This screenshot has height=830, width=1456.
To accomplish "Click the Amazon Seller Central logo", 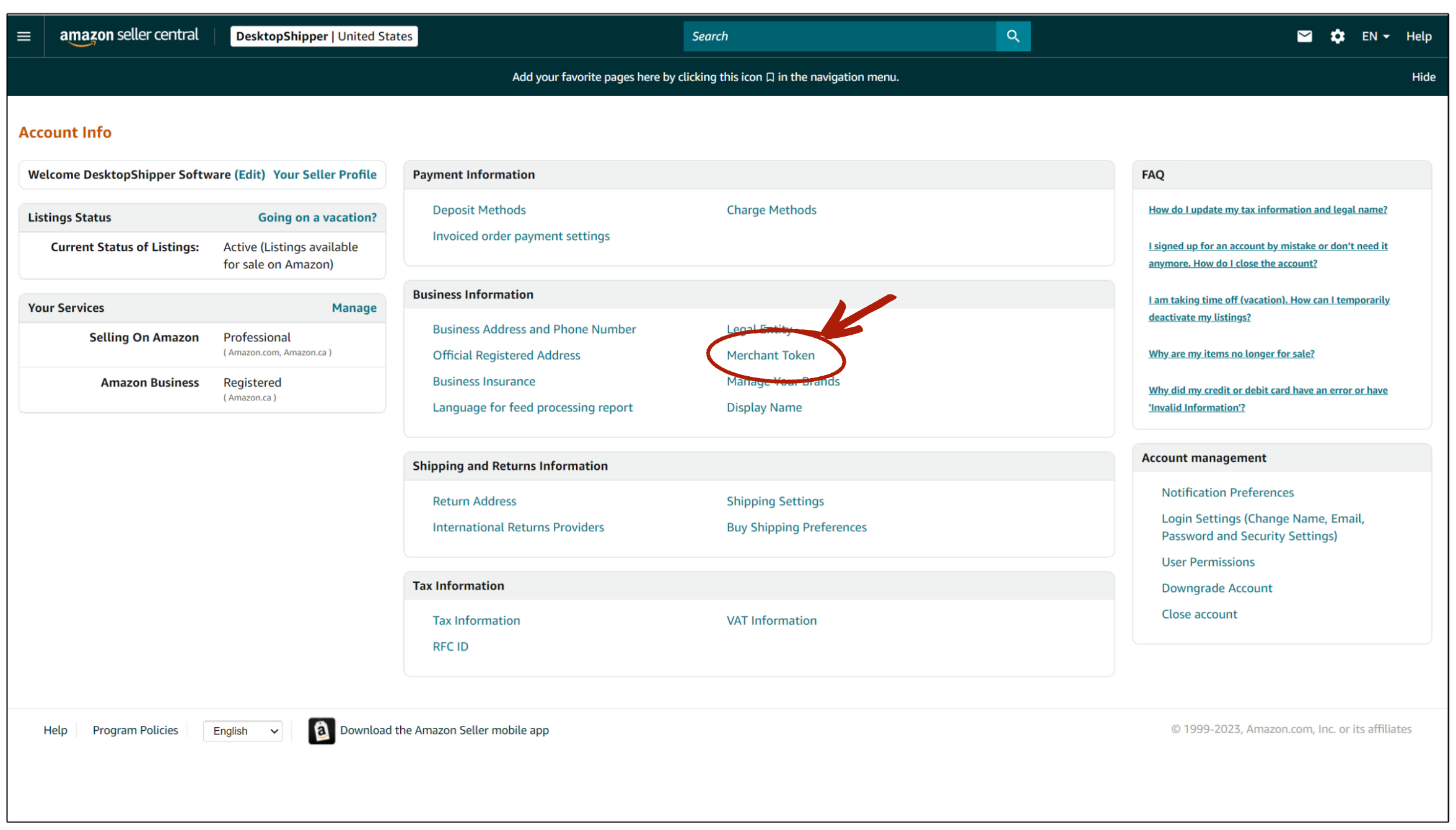I will click(x=129, y=37).
